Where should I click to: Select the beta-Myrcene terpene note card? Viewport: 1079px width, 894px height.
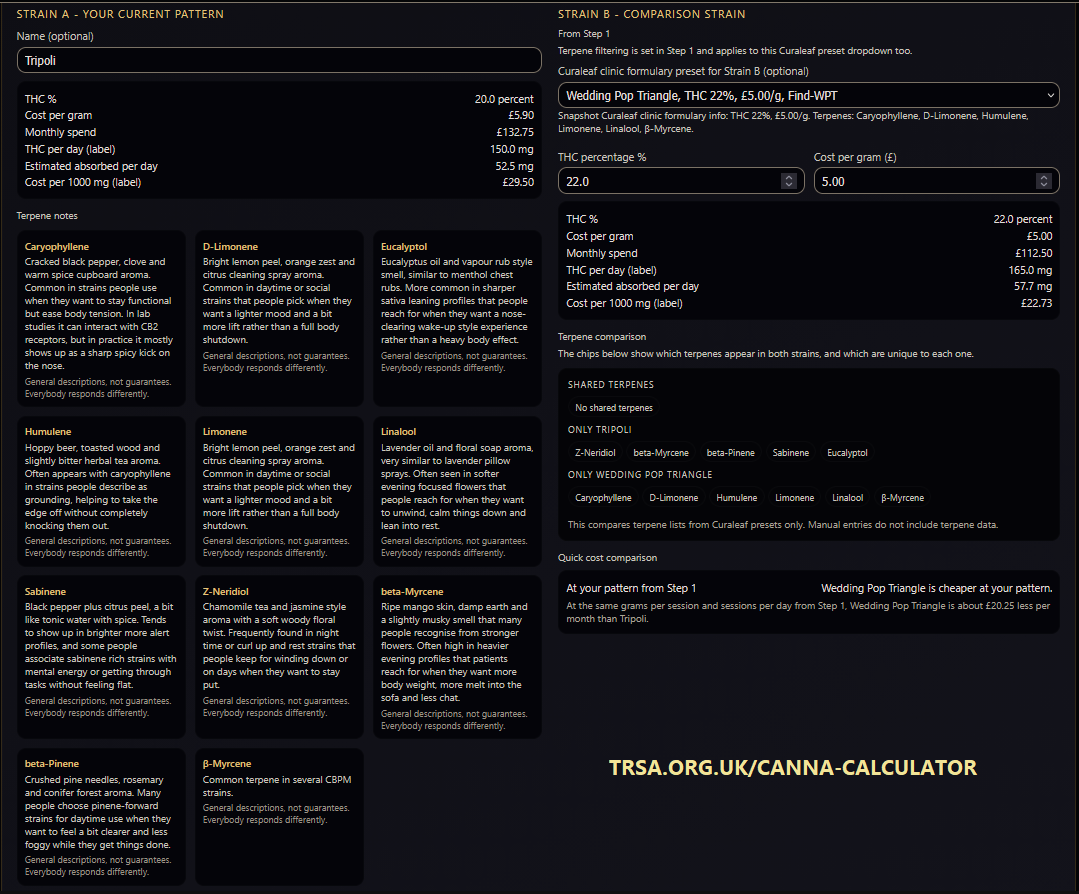(x=457, y=657)
